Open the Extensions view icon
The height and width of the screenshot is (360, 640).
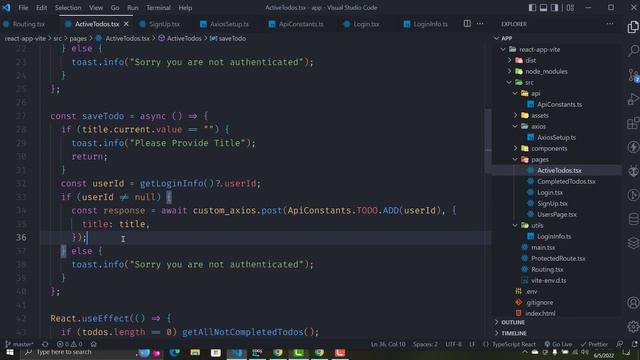[x=633, y=123]
